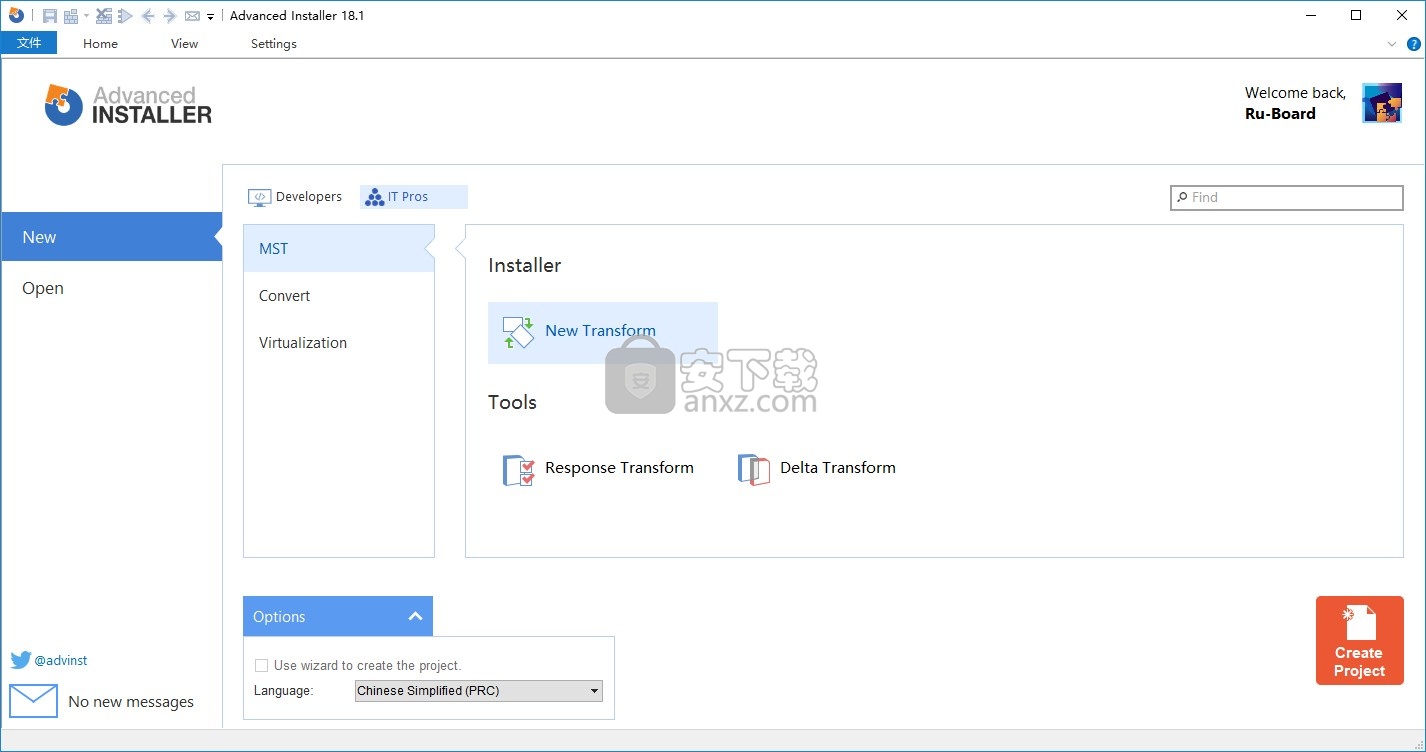Click the envelope icon in title bar
The image size is (1426, 752).
tap(192, 16)
